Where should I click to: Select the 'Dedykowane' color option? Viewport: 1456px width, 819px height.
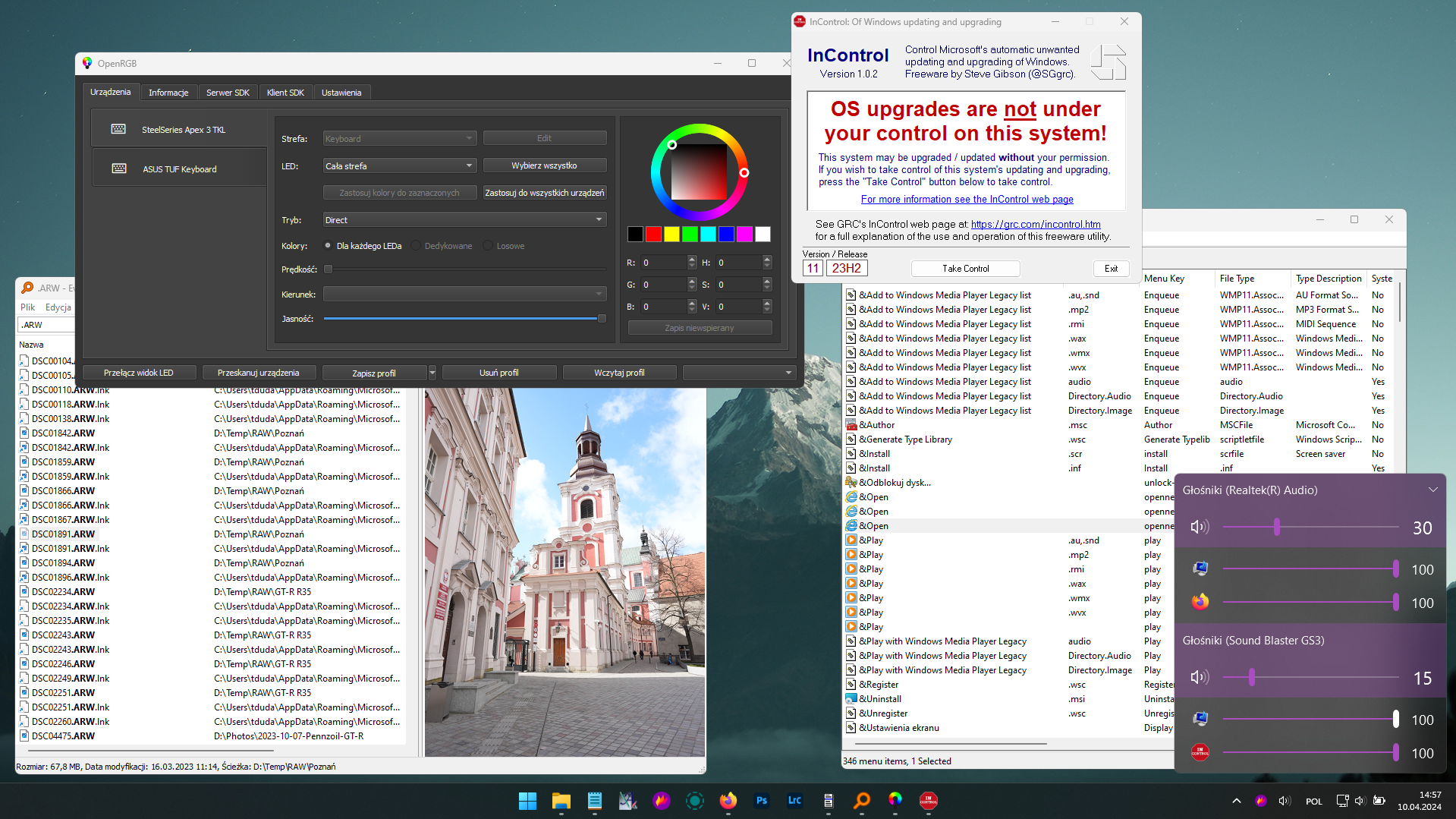click(x=415, y=245)
